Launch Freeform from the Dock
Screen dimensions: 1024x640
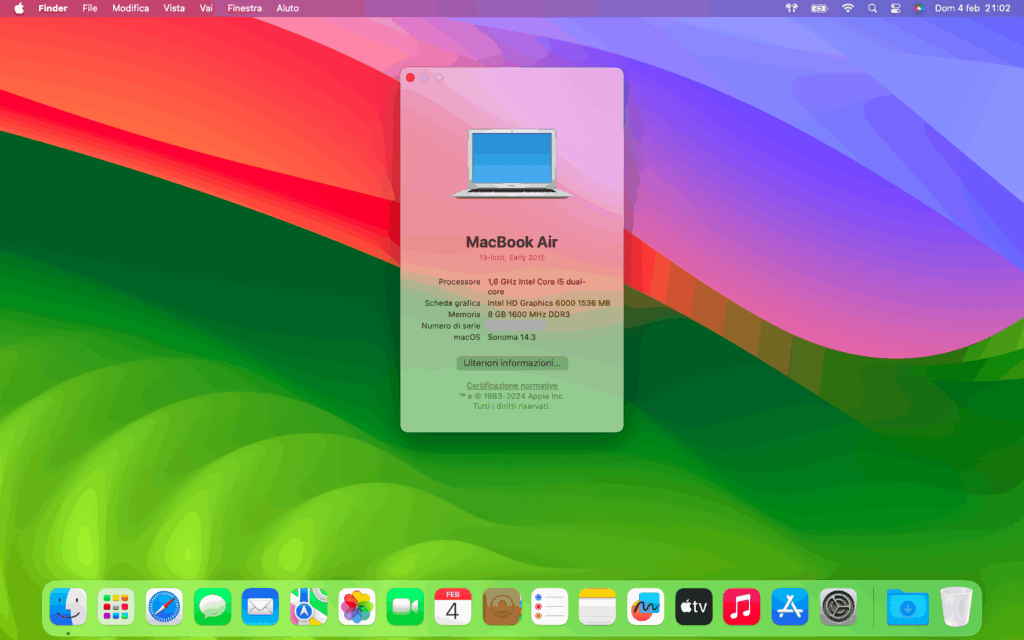pyautogui.click(x=645, y=607)
